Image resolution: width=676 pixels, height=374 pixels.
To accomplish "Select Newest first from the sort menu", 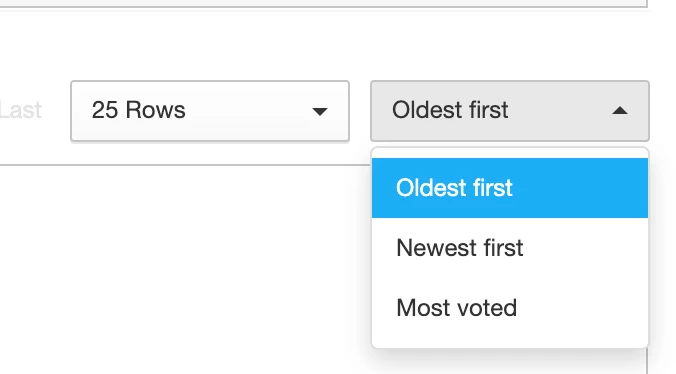I will [x=510, y=248].
